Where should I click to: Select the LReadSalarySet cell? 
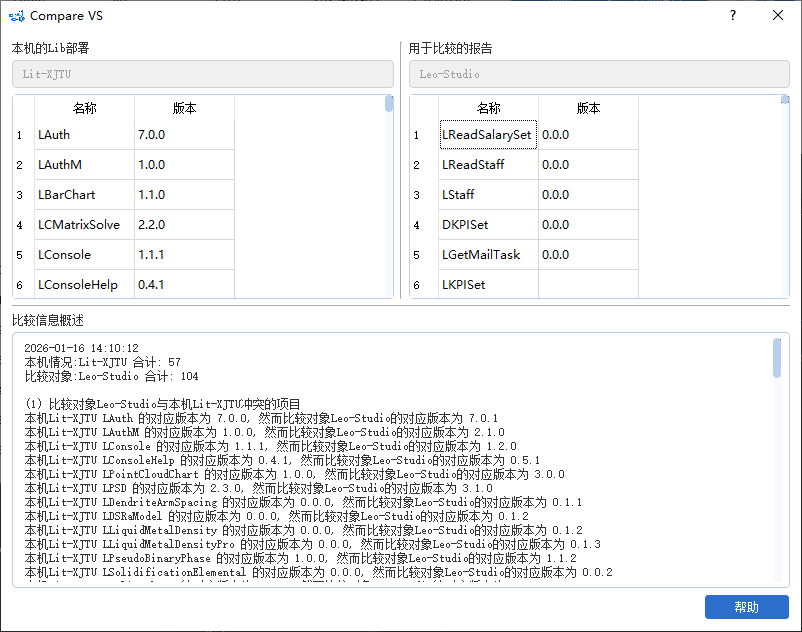tap(488, 135)
